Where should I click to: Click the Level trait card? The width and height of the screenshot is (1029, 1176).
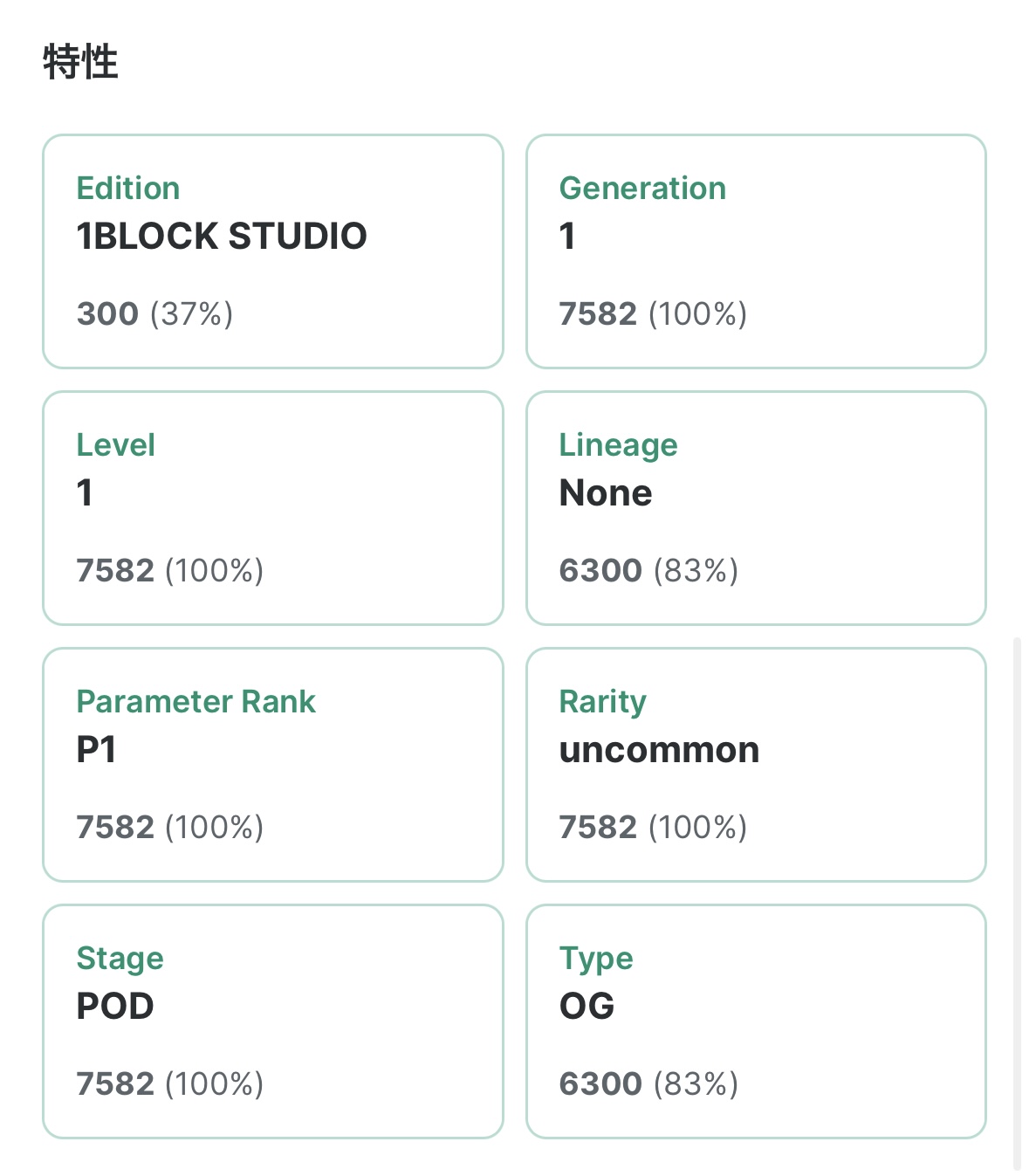[x=272, y=508]
